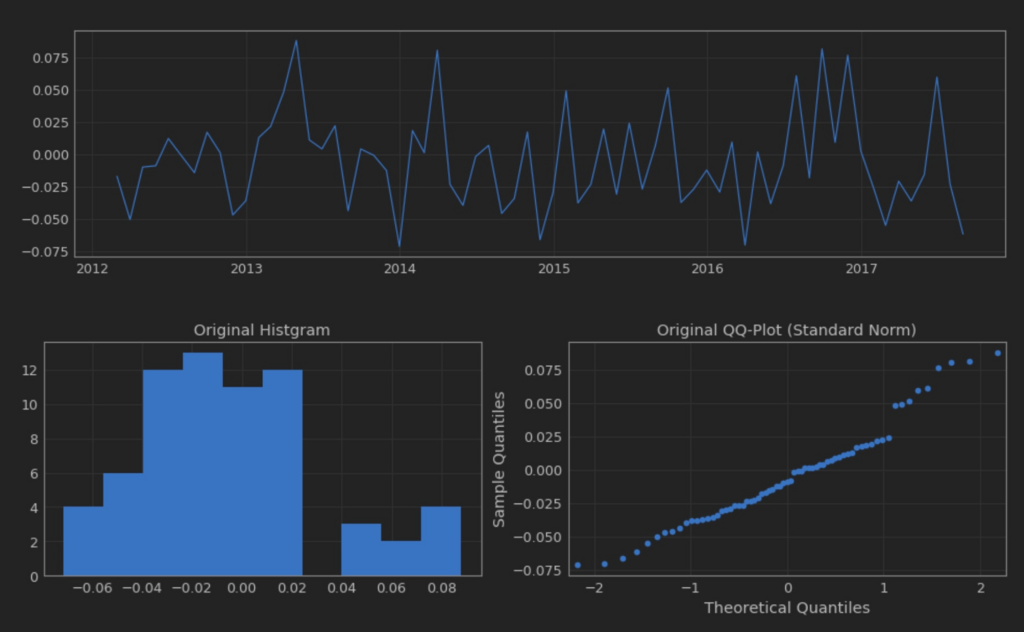Select the 0.025 tick on the time series y-axis
Viewport: 1024px width, 632px height.
(51, 123)
